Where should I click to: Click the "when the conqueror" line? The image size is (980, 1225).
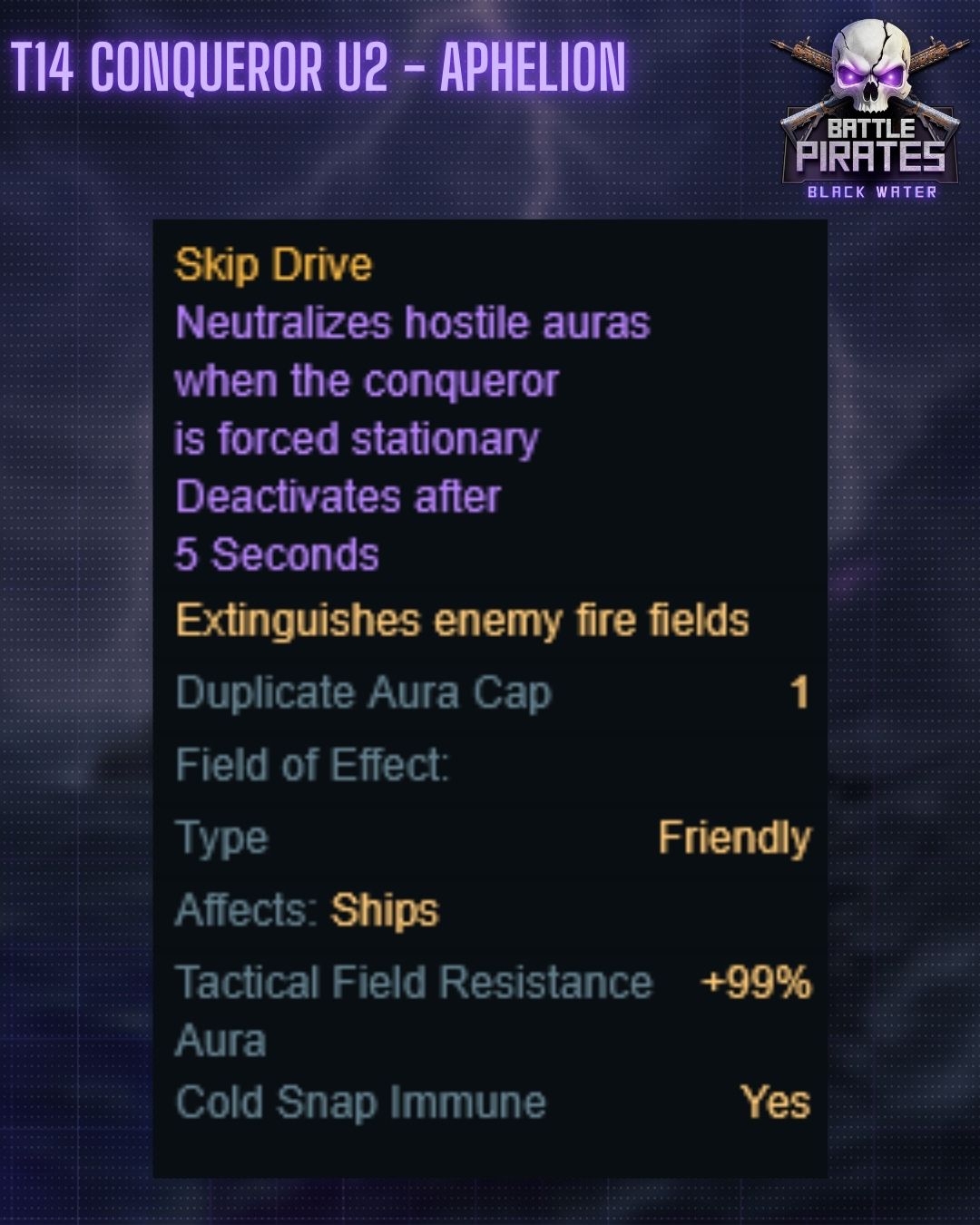coord(366,381)
